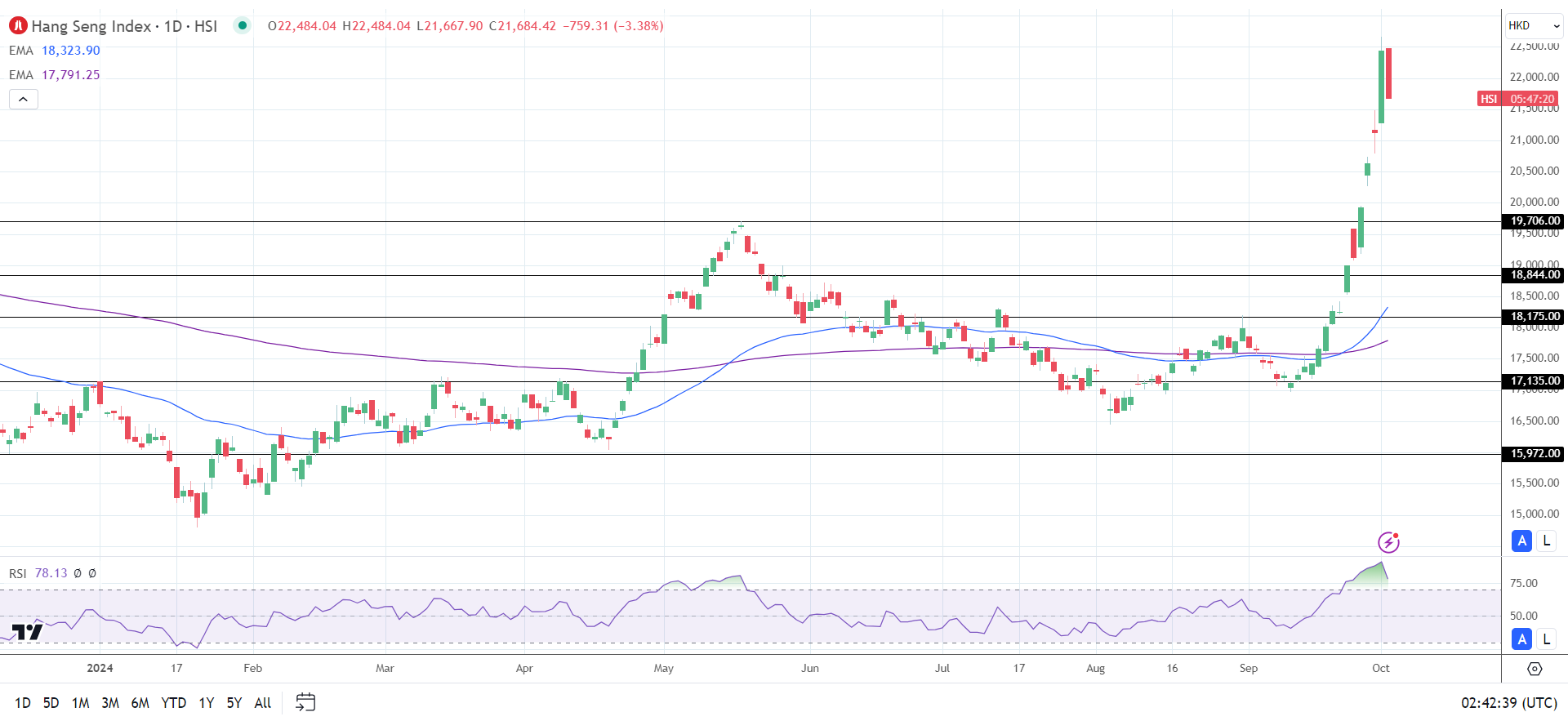This screenshot has width=1568, height=721.
Task: Click the TradingView logo
Action: pos(27,632)
